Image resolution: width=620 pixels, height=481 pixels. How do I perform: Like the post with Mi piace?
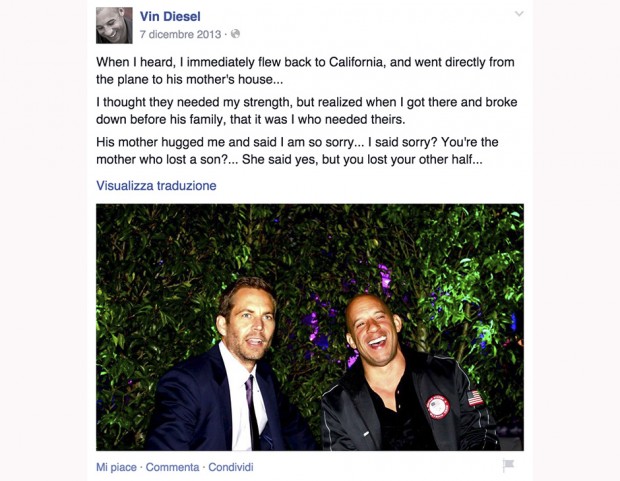point(116,467)
